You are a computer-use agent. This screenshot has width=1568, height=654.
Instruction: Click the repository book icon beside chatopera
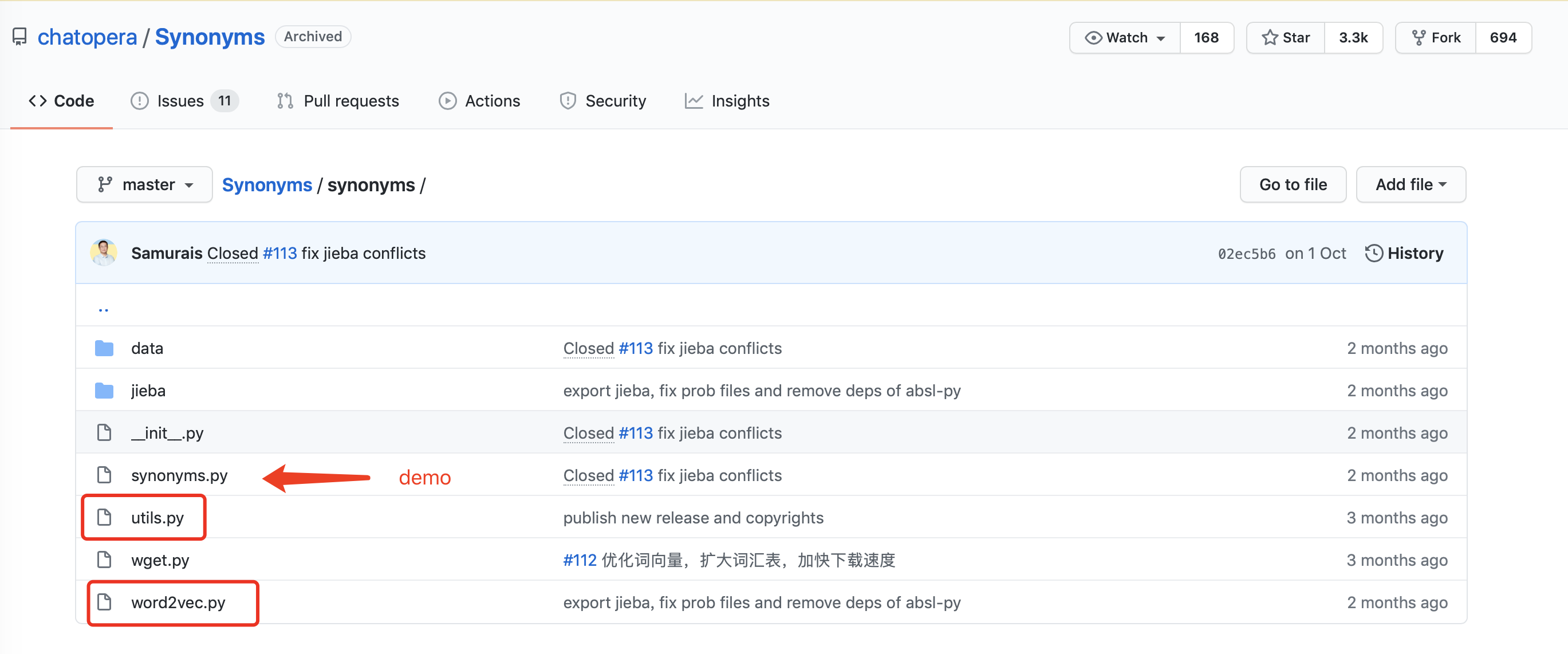tap(20, 37)
